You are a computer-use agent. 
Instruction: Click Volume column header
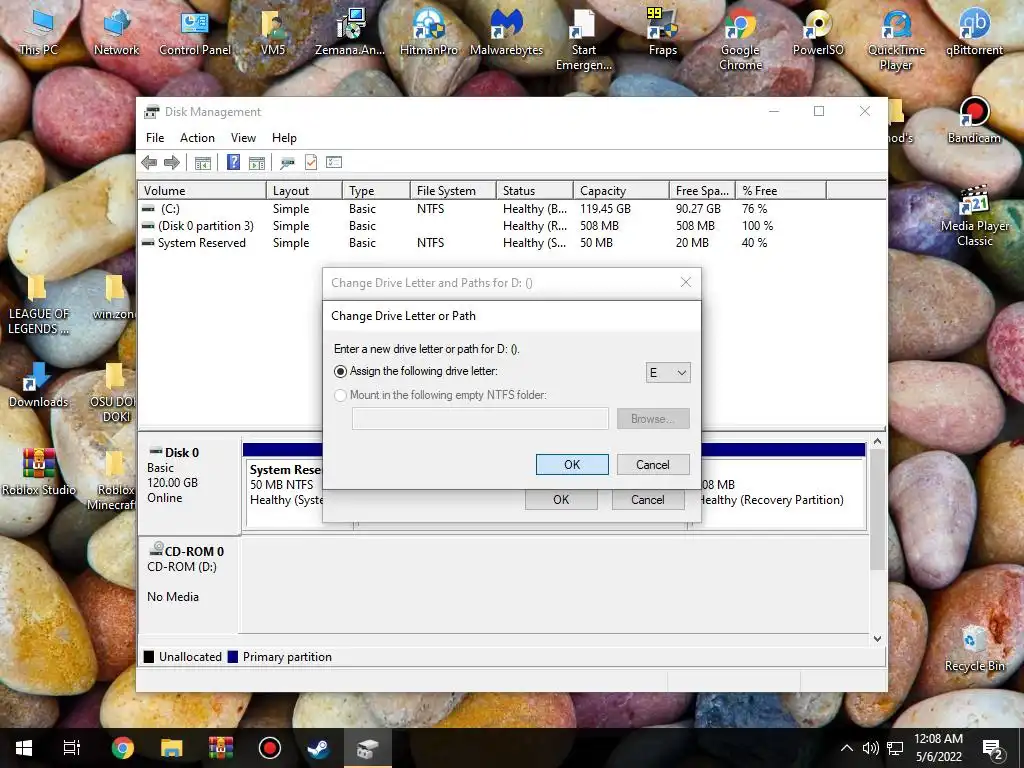pyautogui.click(x=202, y=191)
